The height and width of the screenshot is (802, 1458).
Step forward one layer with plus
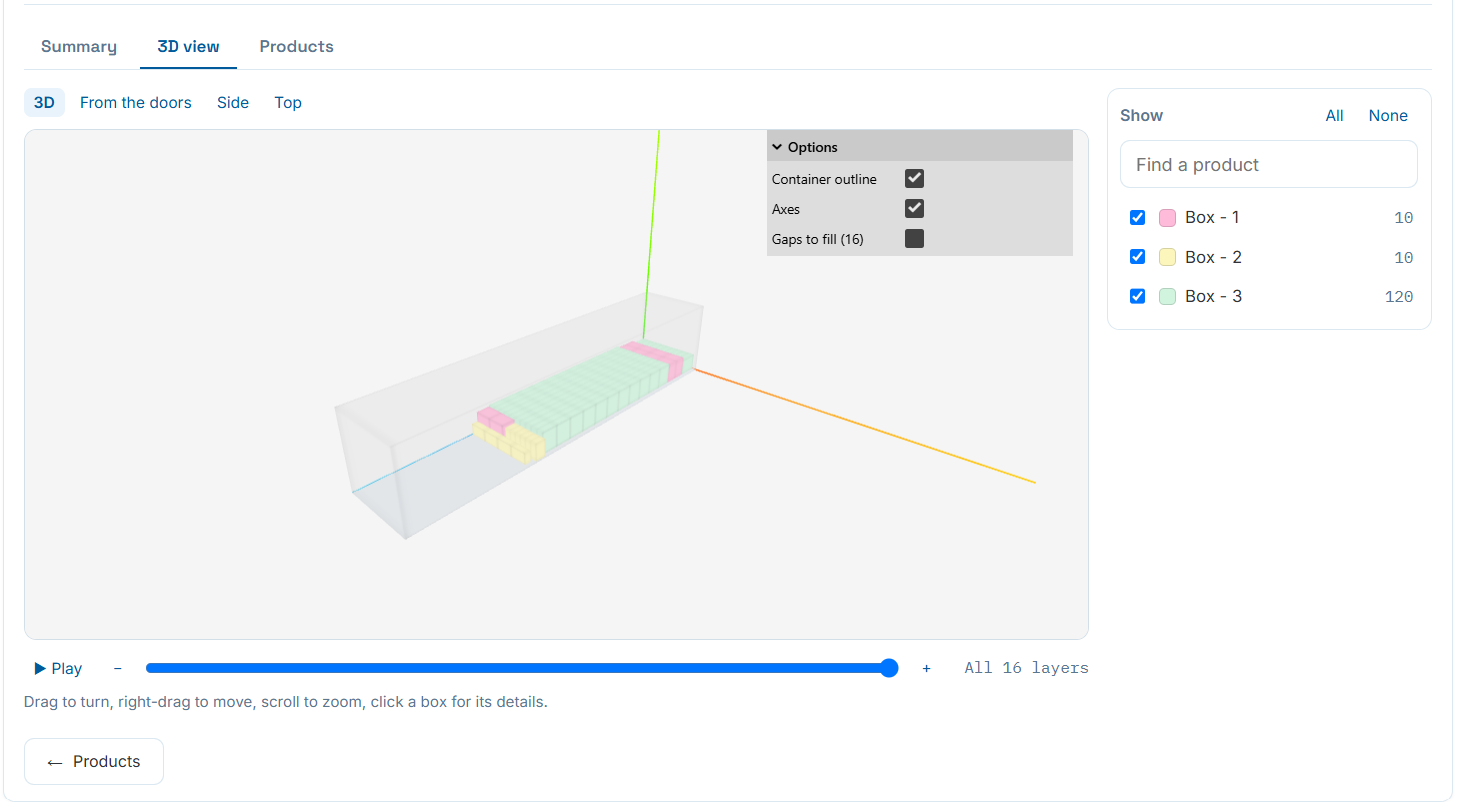click(x=926, y=668)
